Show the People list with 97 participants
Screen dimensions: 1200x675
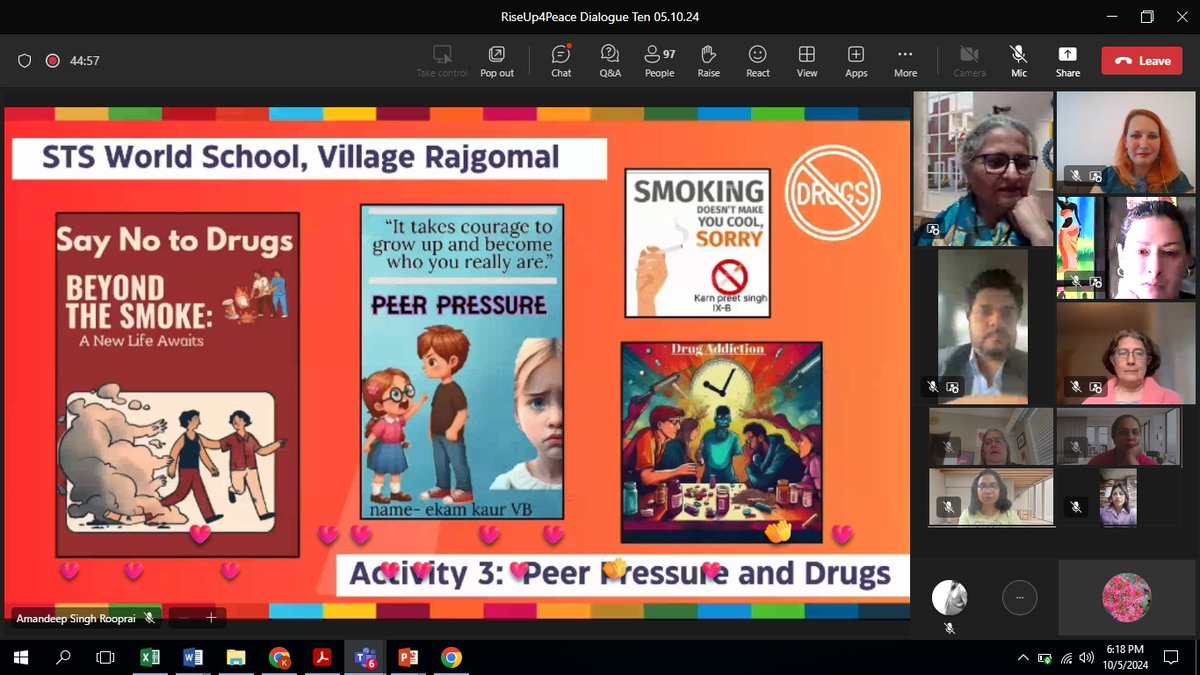pos(659,60)
